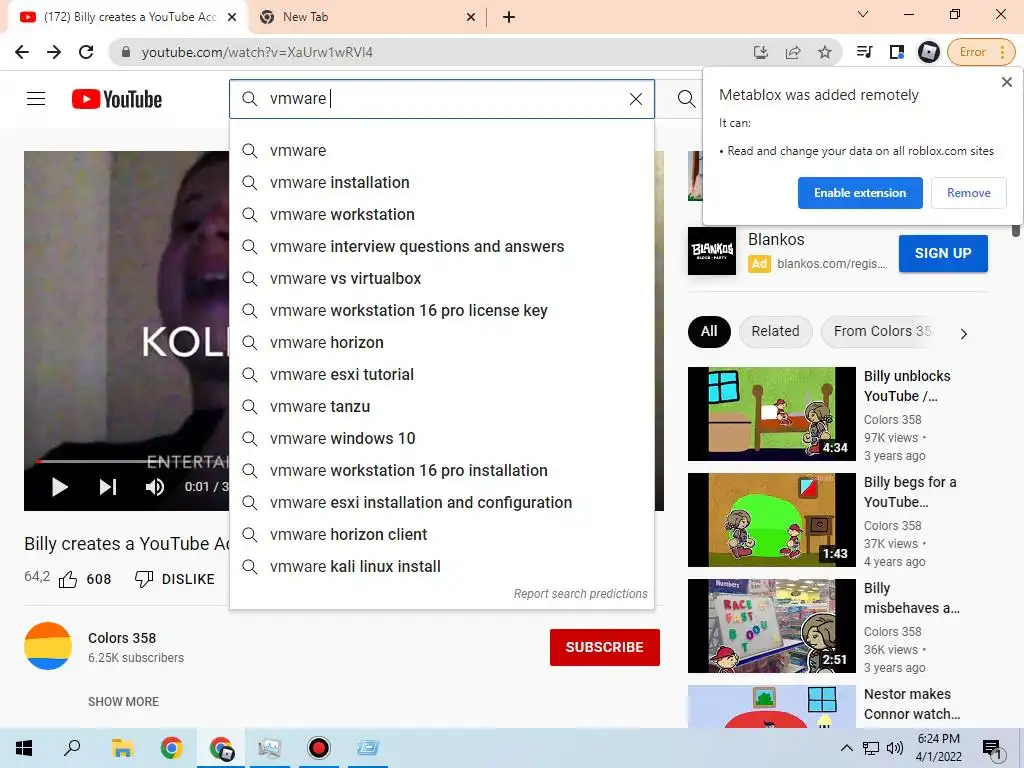This screenshot has width=1024, height=768.
Task: Install the app via the address bar icon
Action: tap(760, 52)
